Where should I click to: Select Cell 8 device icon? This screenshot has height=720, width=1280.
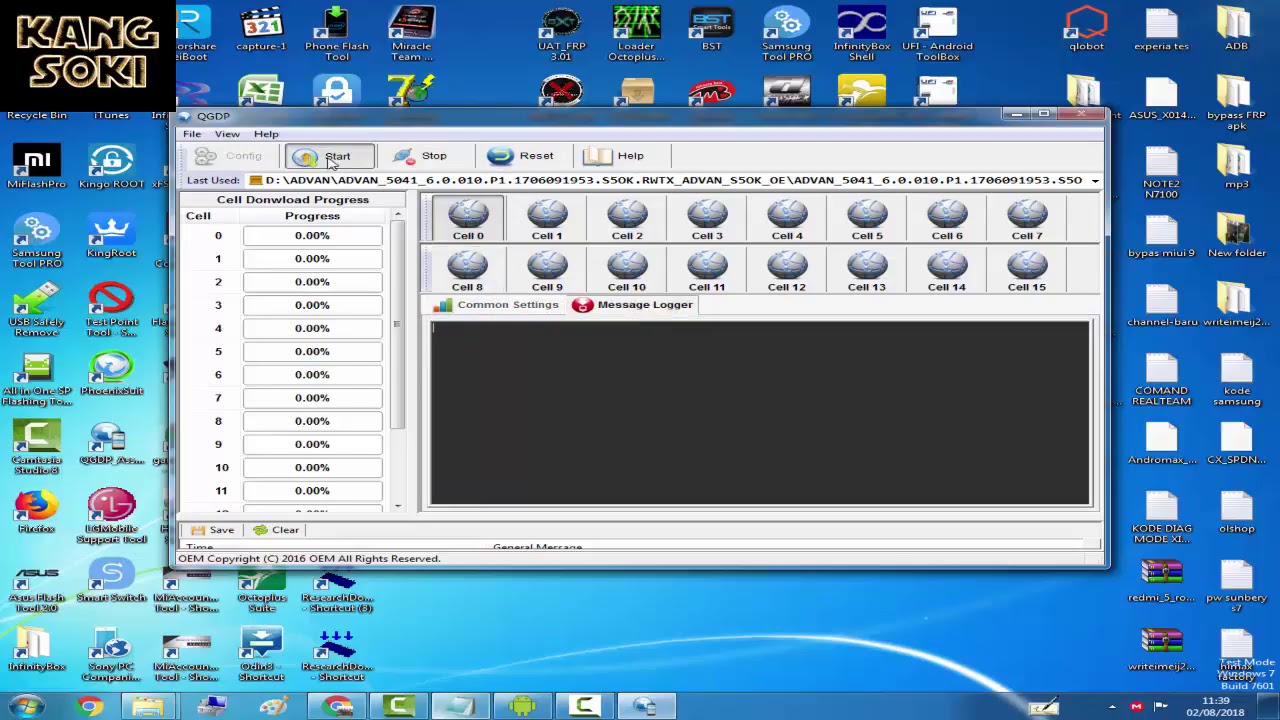click(x=467, y=271)
